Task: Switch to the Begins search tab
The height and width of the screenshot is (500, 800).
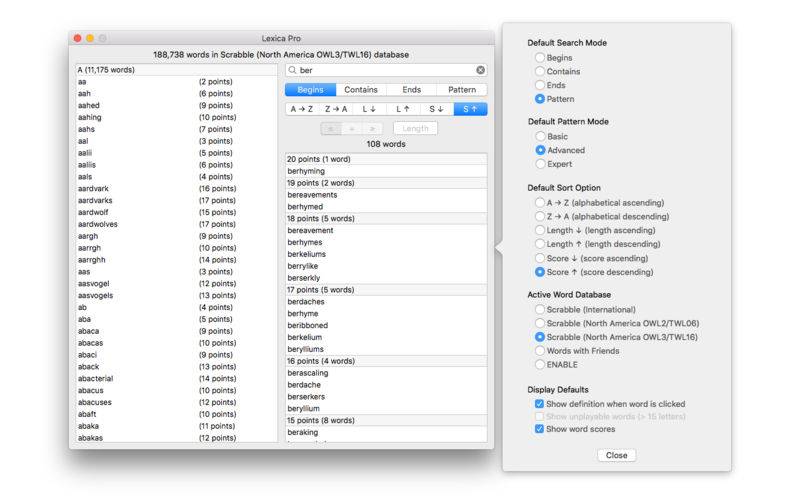Action: click(310, 89)
